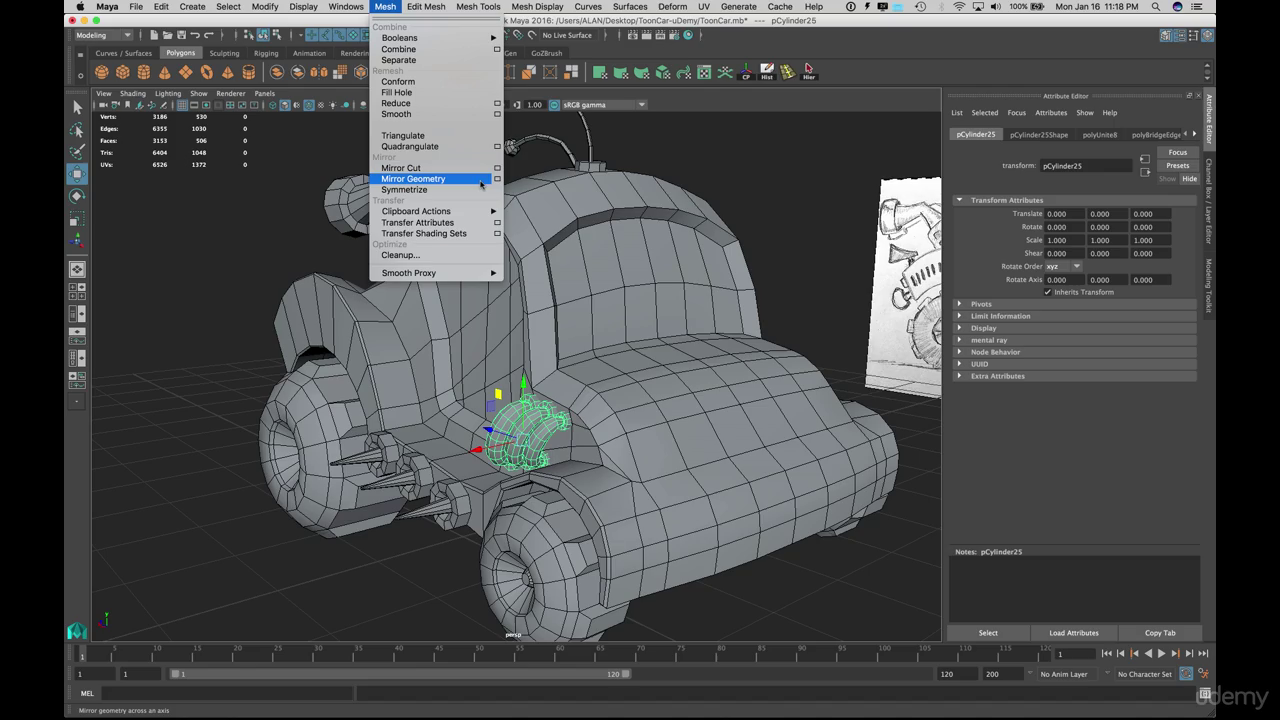Screen dimensions: 1280x720
Task: Click the time range slider bar
Action: [400, 674]
